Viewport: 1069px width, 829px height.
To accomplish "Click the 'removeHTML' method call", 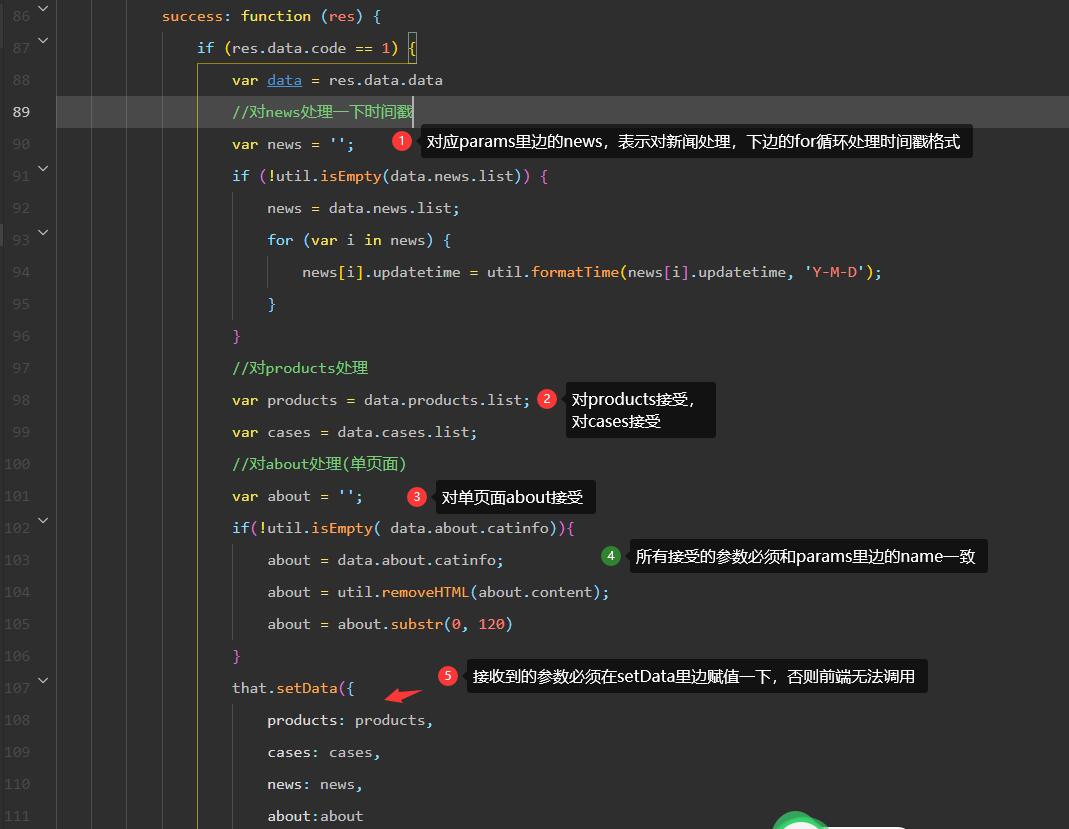I will pos(425,592).
